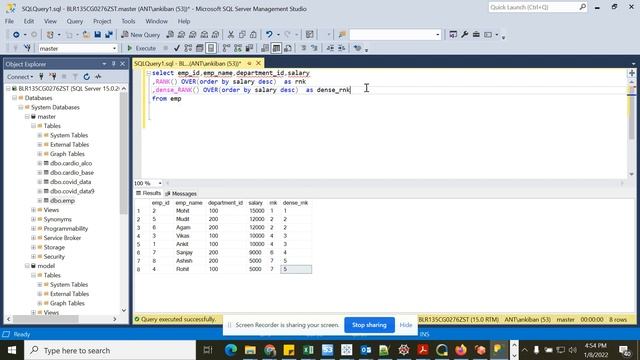Collapse the Databases tree node
The height and width of the screenshot is (360, 640).
tap(15, 98)
